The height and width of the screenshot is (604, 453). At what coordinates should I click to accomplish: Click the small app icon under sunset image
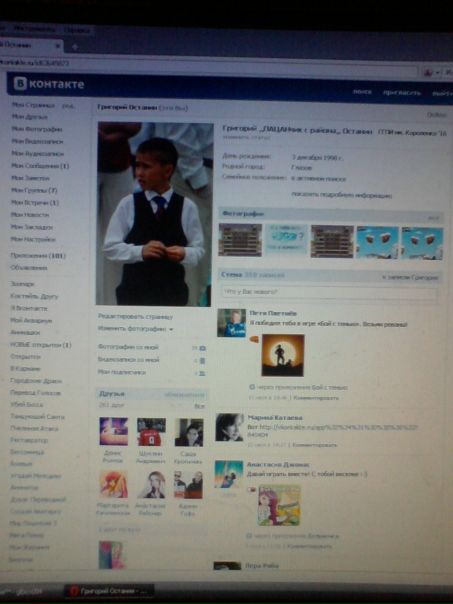click(252, 387)
